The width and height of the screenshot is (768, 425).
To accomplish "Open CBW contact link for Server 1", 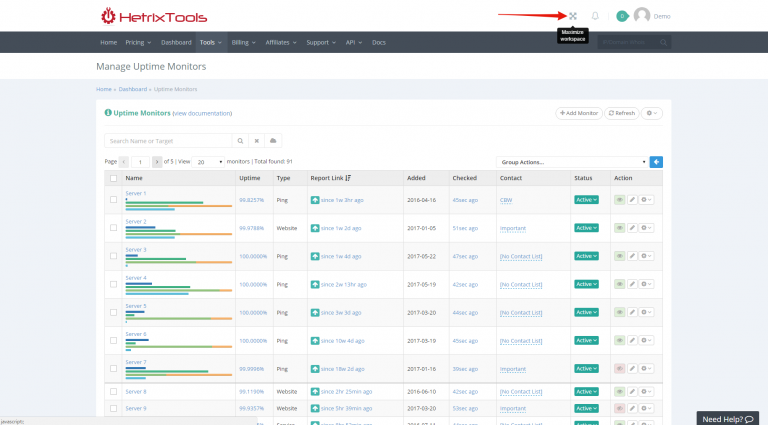I will 506,200.
